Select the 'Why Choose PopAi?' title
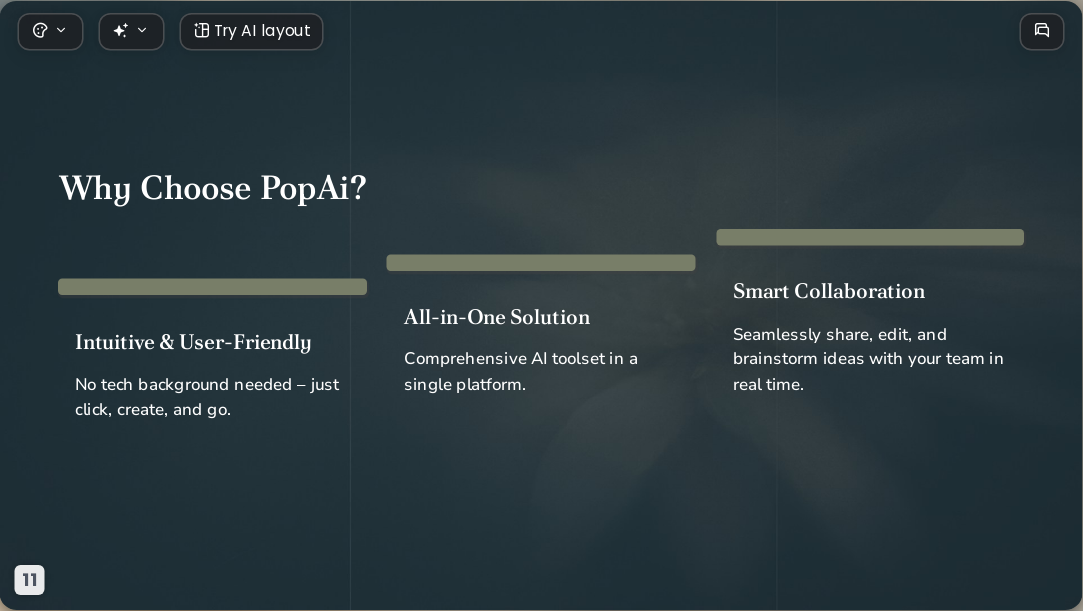 [x=213, y=188]
